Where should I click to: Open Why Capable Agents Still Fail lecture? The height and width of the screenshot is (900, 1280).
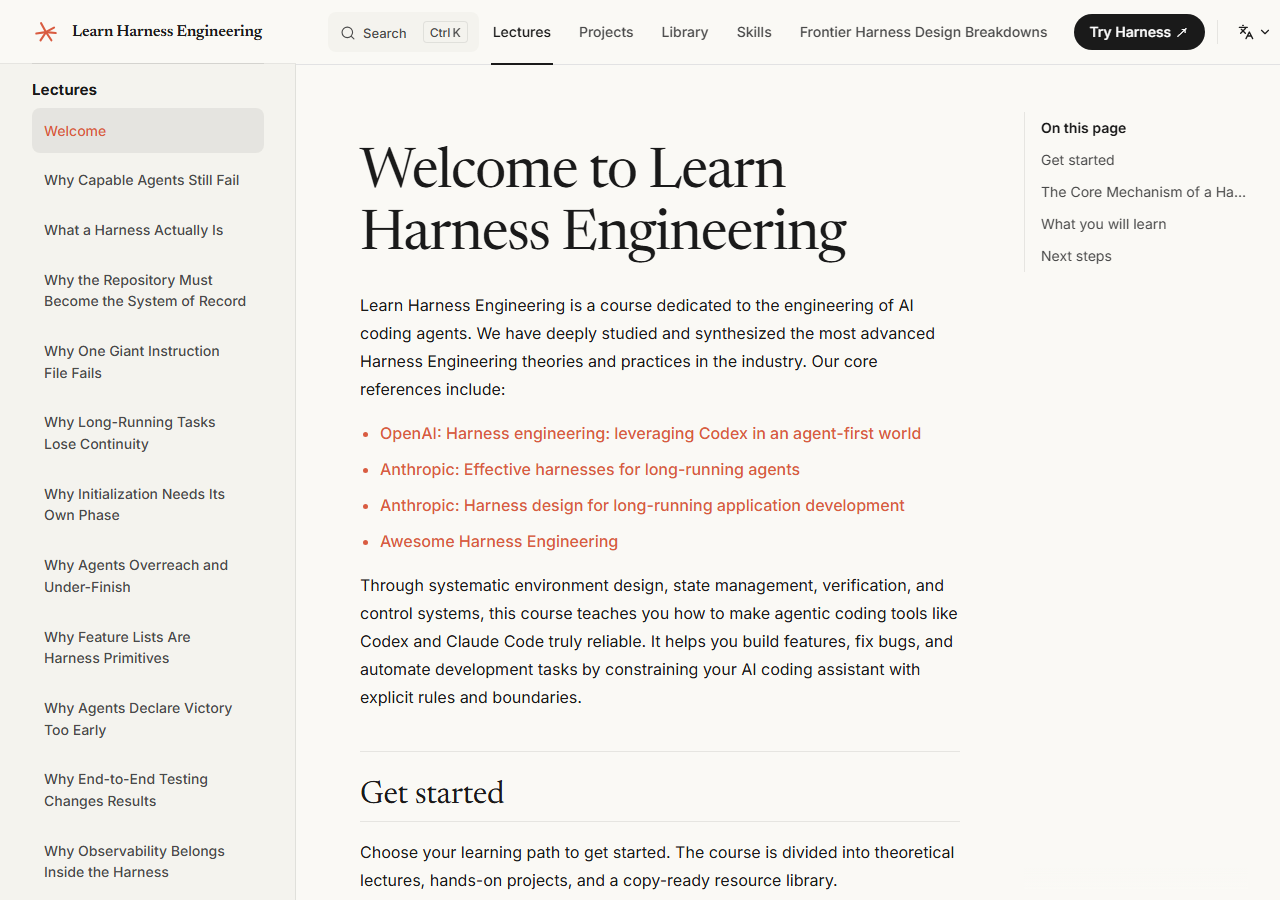tap(148, 180)
